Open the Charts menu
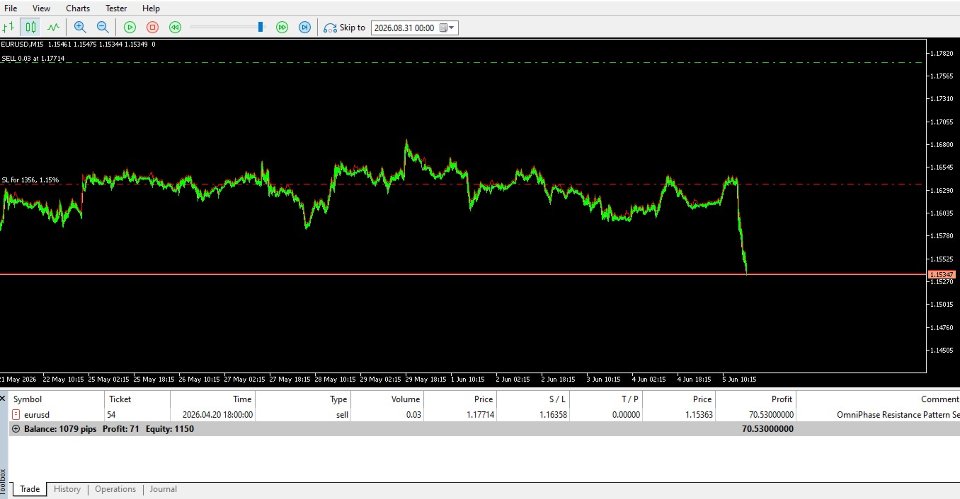 tap(78, 8)
